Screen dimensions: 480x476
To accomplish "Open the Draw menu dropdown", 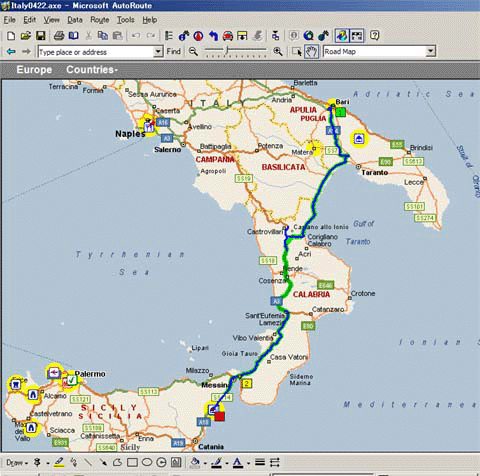I will (17, 463).
